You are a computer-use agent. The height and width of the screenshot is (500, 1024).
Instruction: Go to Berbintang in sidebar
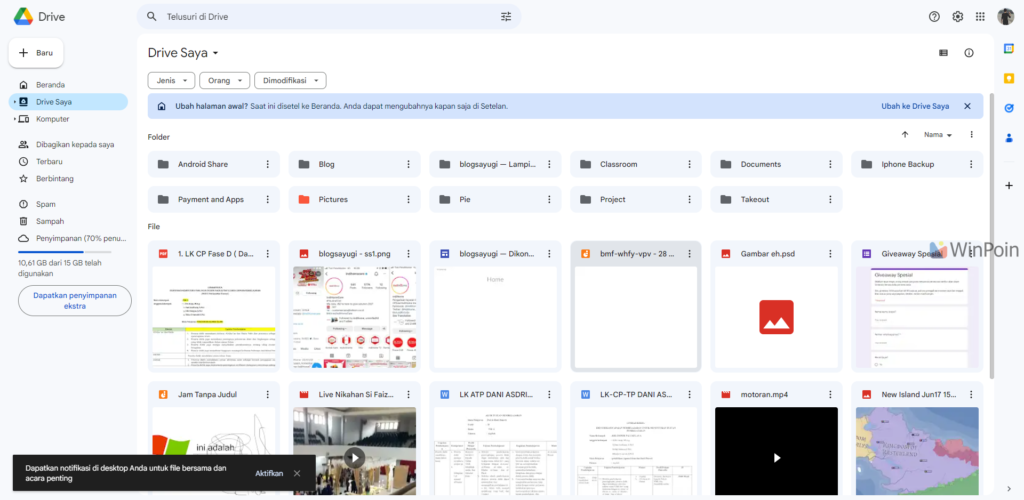tap(54, 178)
